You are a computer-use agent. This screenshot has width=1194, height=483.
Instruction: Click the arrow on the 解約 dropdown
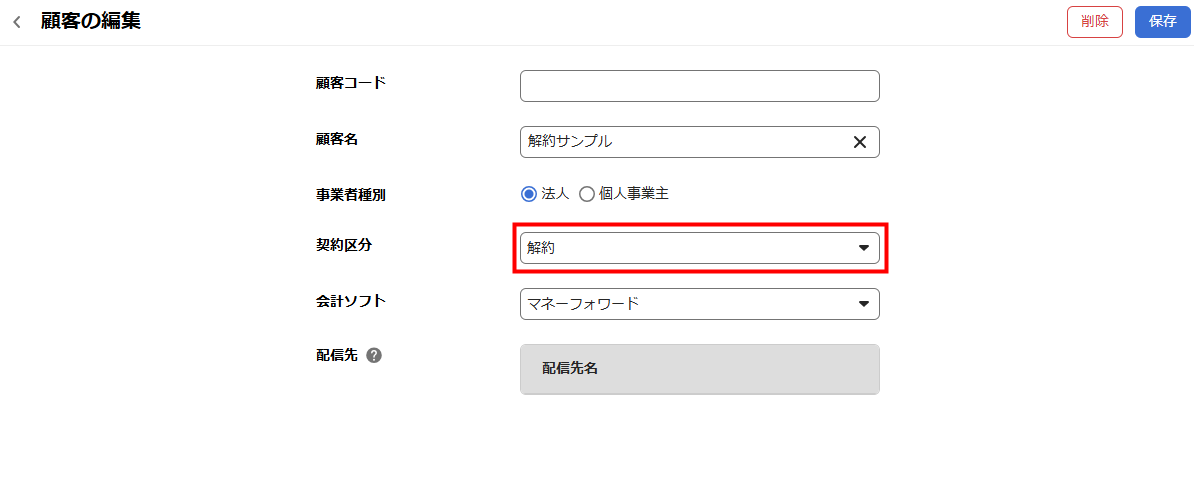coord(863,248)
